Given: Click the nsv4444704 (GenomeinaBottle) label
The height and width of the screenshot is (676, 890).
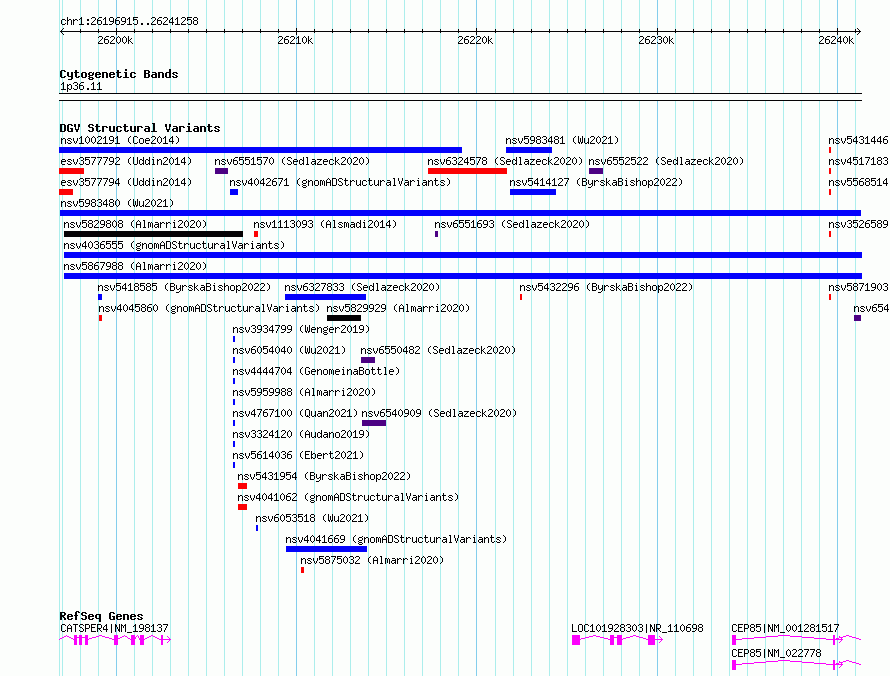Looking at the screenshot, I should point(316,371).
